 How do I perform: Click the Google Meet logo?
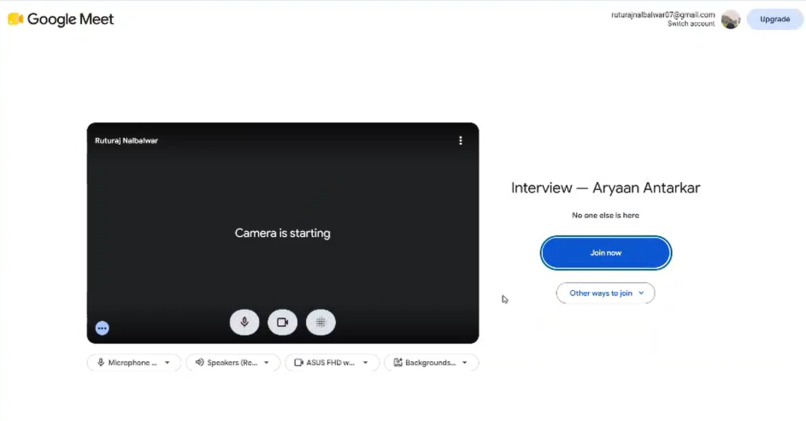pyautogui.click(x=61, y=20)
